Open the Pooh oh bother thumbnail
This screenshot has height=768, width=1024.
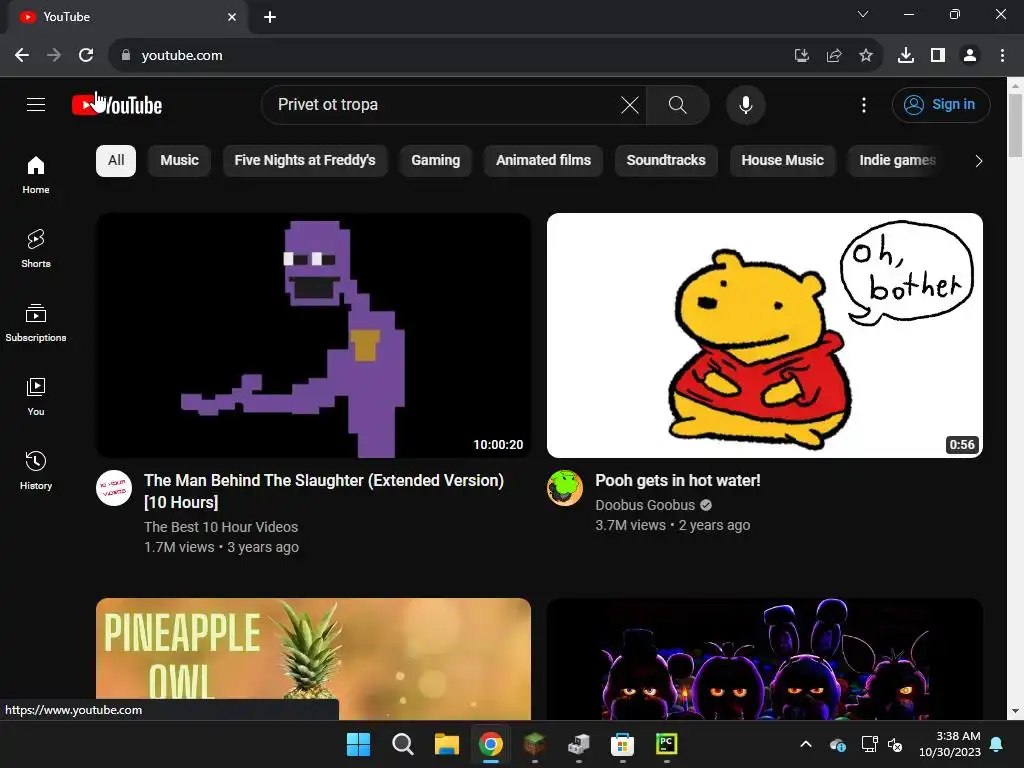765,335
